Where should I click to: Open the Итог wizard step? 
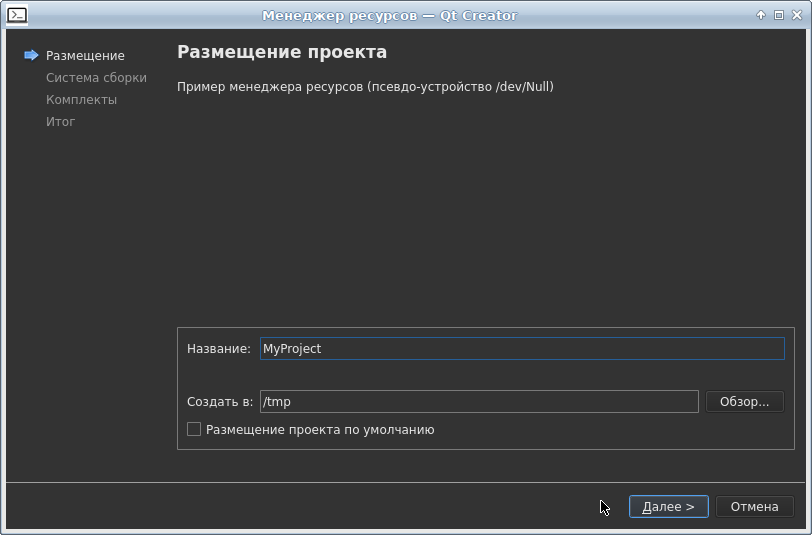coord(60,122)
